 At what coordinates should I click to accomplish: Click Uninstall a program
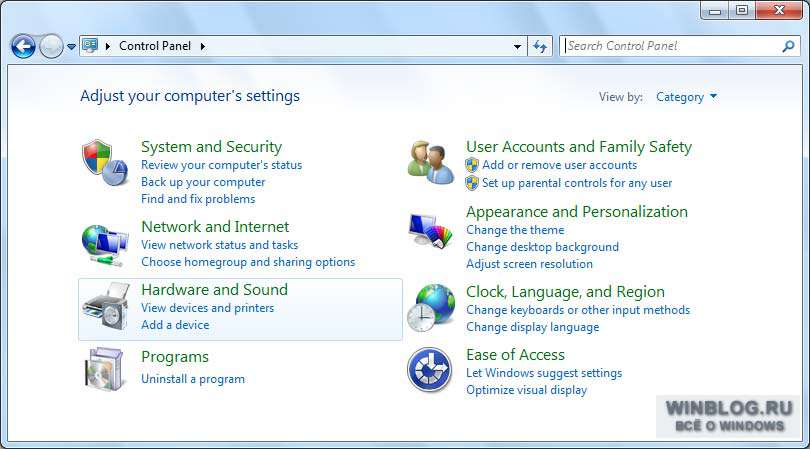click(x=193, y=379)
